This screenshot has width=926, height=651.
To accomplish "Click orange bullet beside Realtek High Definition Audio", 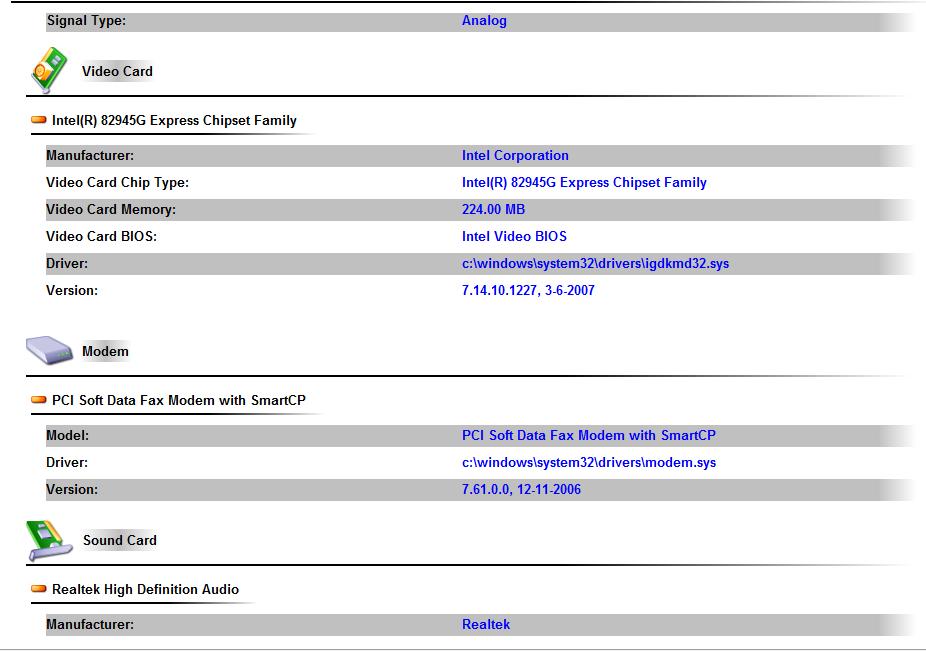I will tap(39, 589).
